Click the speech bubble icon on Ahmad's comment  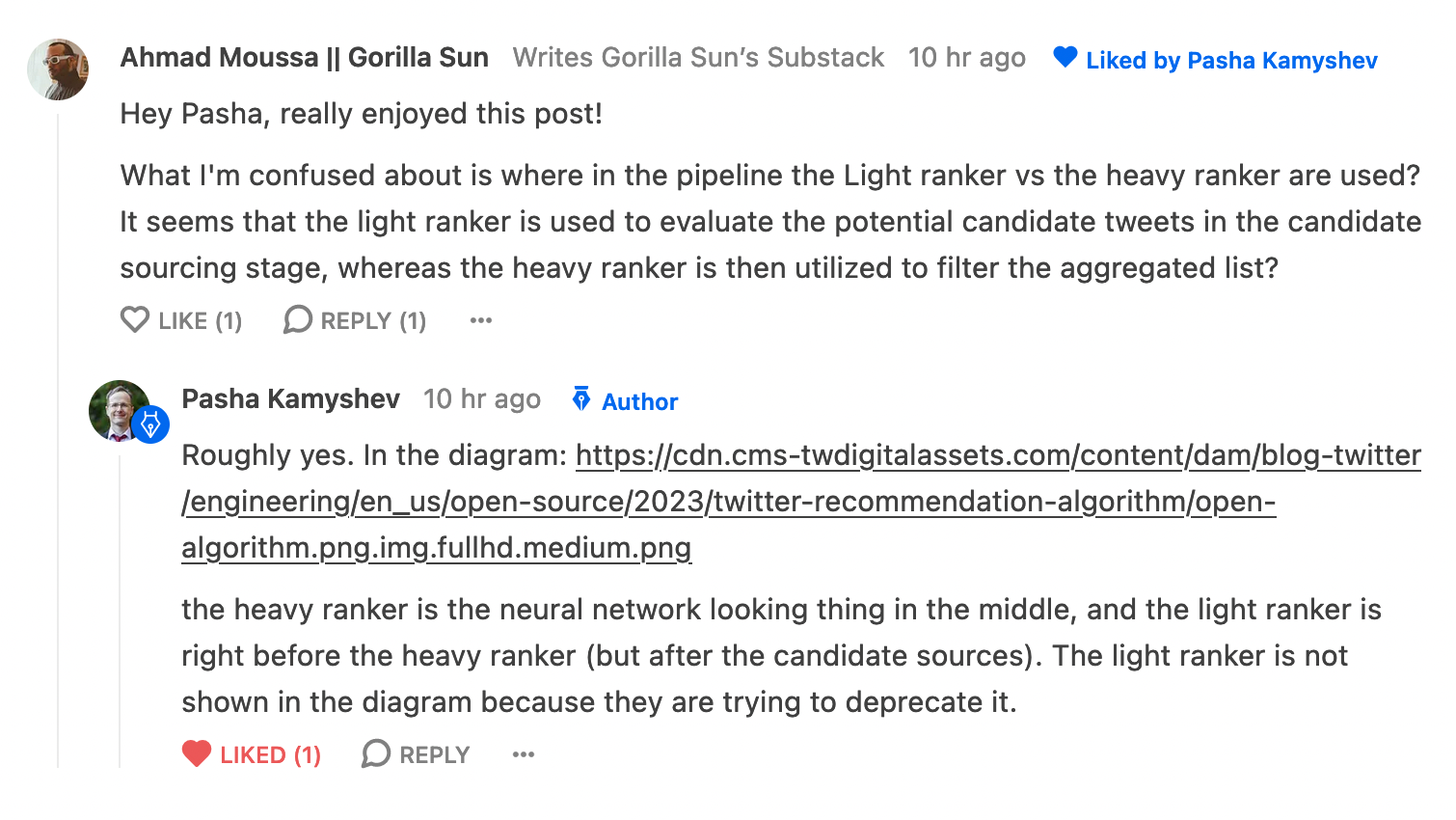[x=298, y=319]
